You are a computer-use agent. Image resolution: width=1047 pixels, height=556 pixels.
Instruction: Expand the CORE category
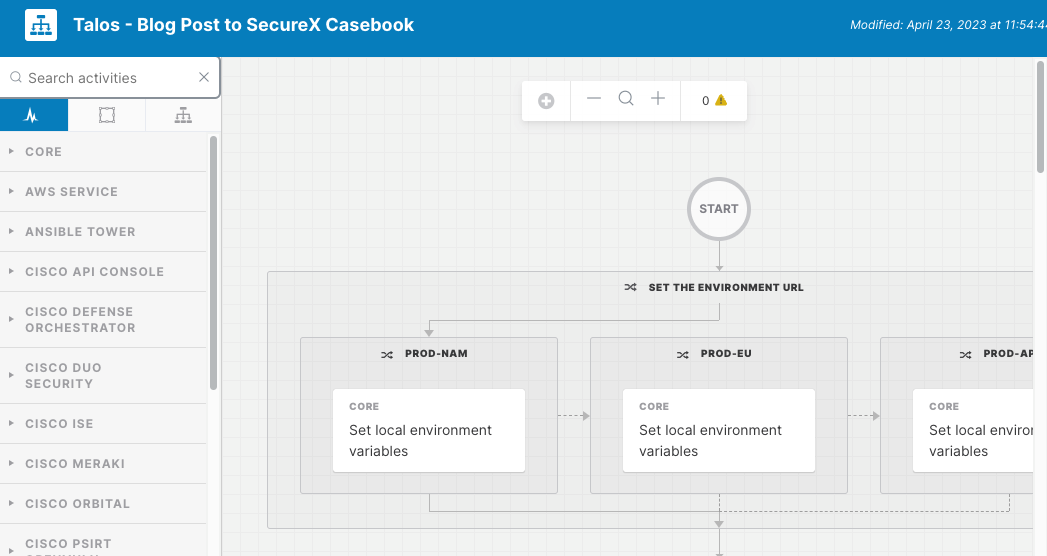click(103, 152)
